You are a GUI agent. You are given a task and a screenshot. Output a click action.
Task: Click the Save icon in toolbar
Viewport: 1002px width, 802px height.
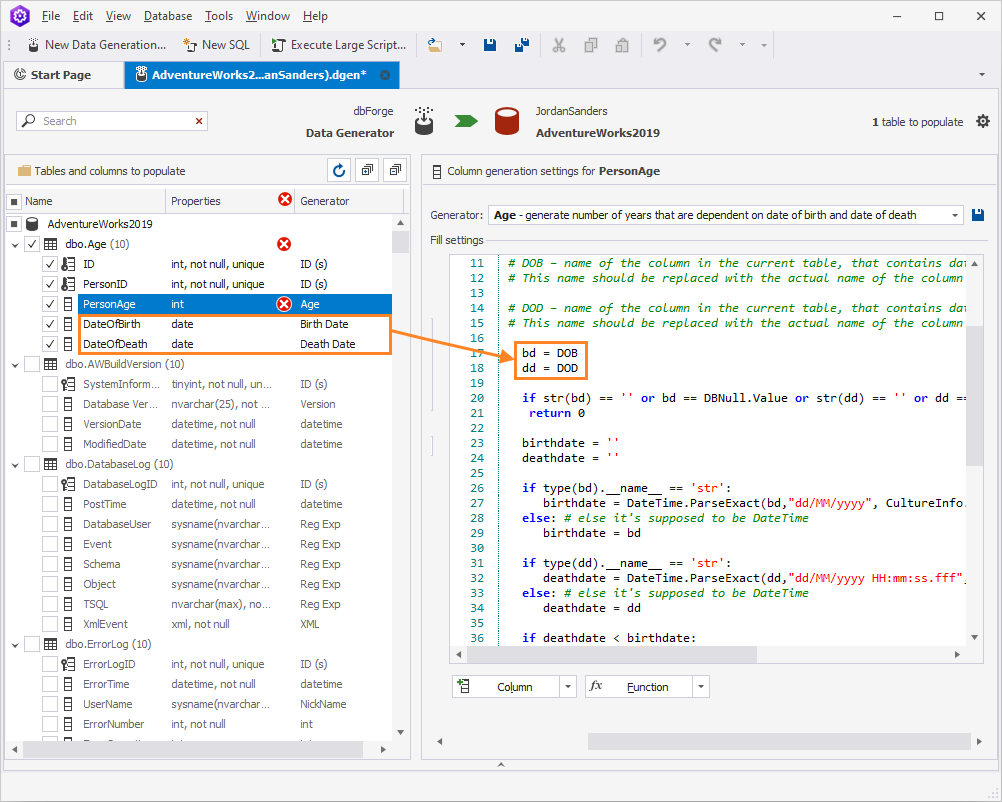tap(490, 45)
